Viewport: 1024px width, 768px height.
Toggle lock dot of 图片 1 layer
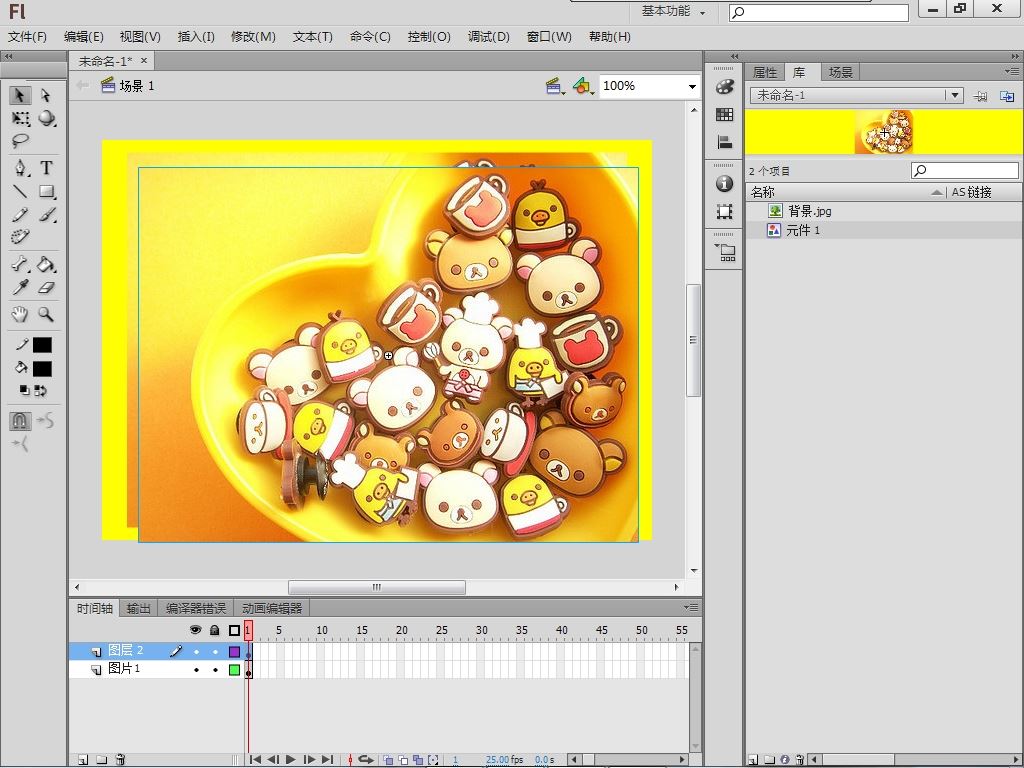215,670
